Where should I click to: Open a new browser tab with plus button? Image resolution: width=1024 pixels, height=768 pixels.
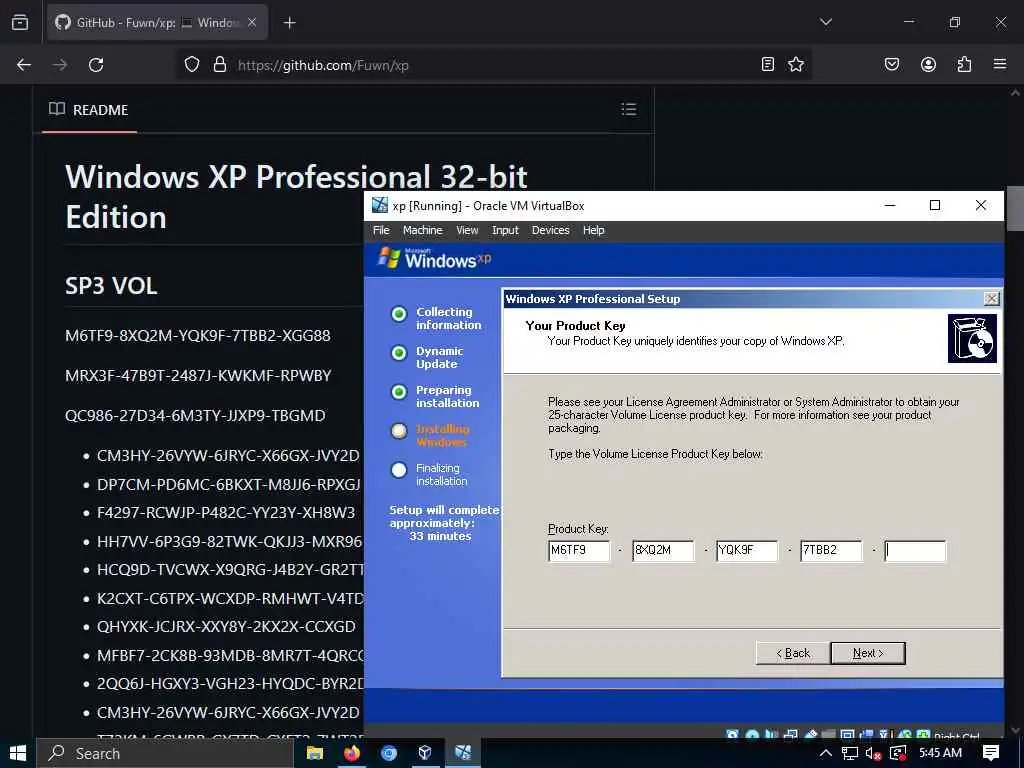[289, 23]
